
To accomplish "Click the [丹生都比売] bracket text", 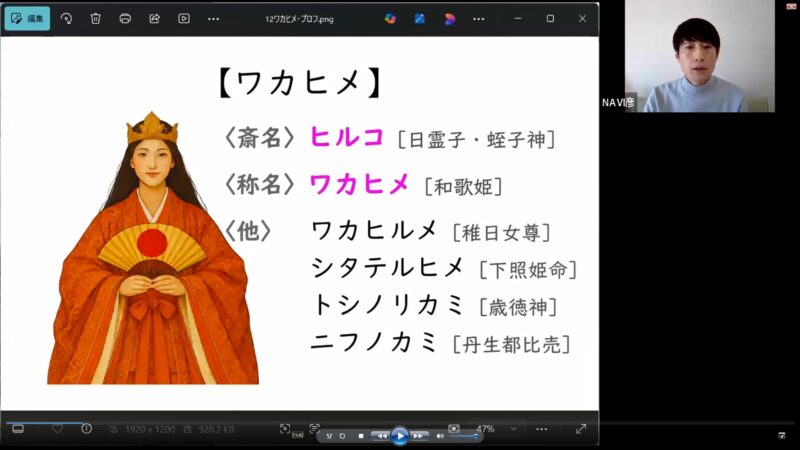I will pyautogui.click(x=512, y=345).
